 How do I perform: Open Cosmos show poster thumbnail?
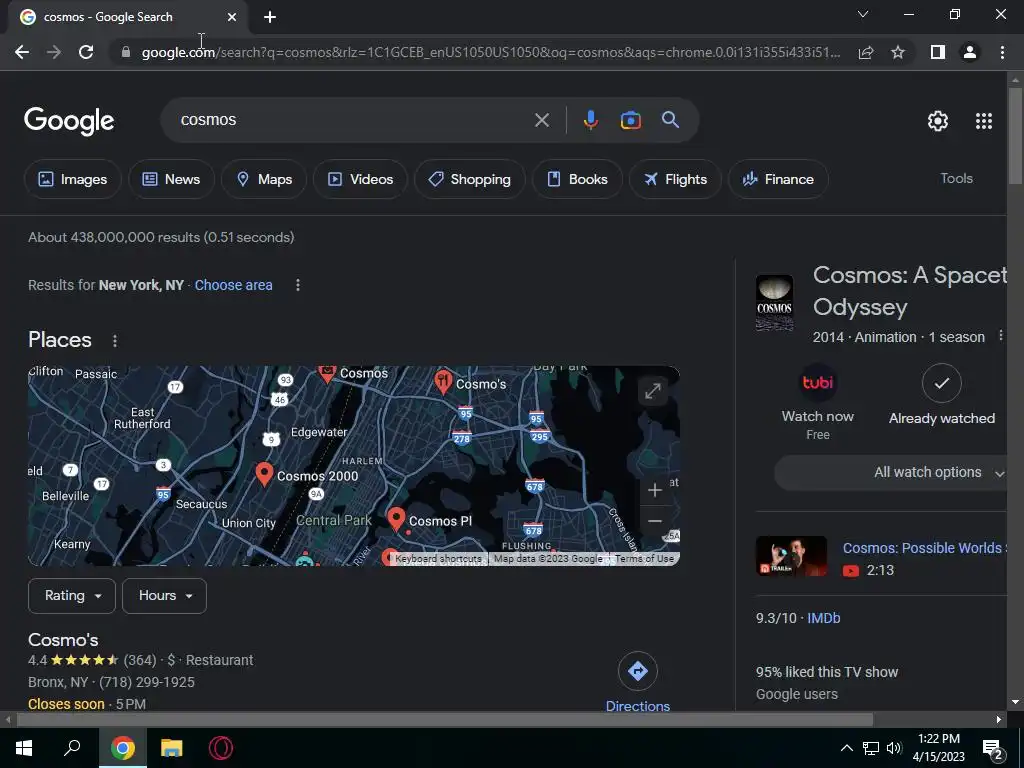tap(775, 303)
